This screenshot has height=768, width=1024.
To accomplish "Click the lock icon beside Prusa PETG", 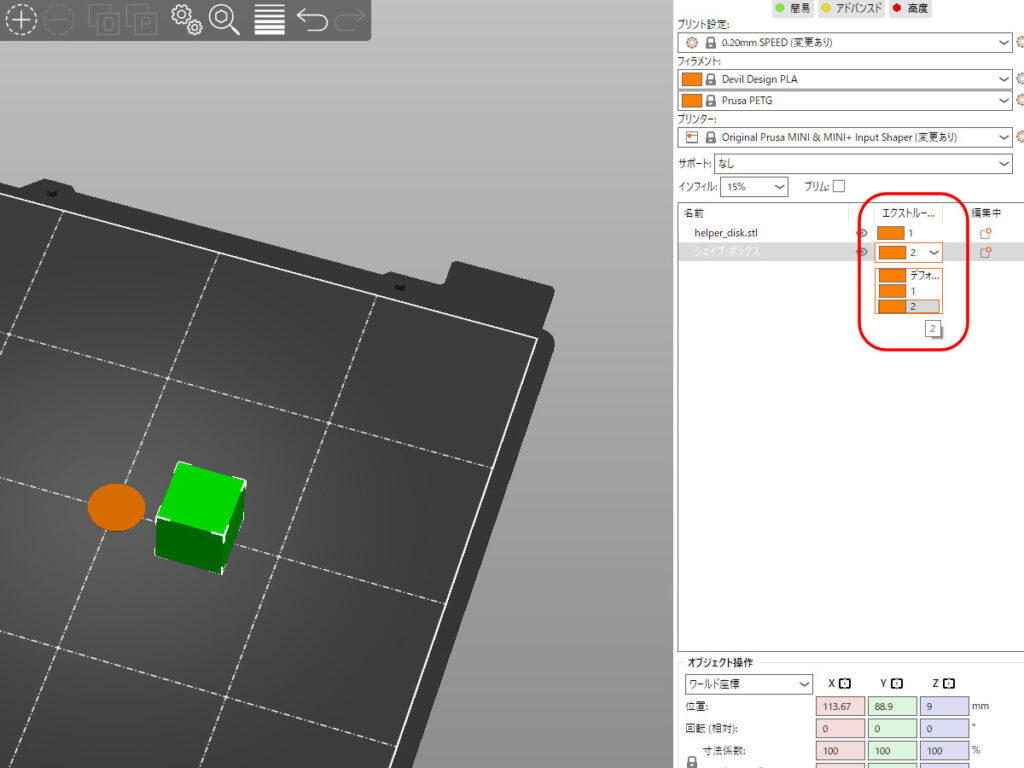I will point(711,101).
